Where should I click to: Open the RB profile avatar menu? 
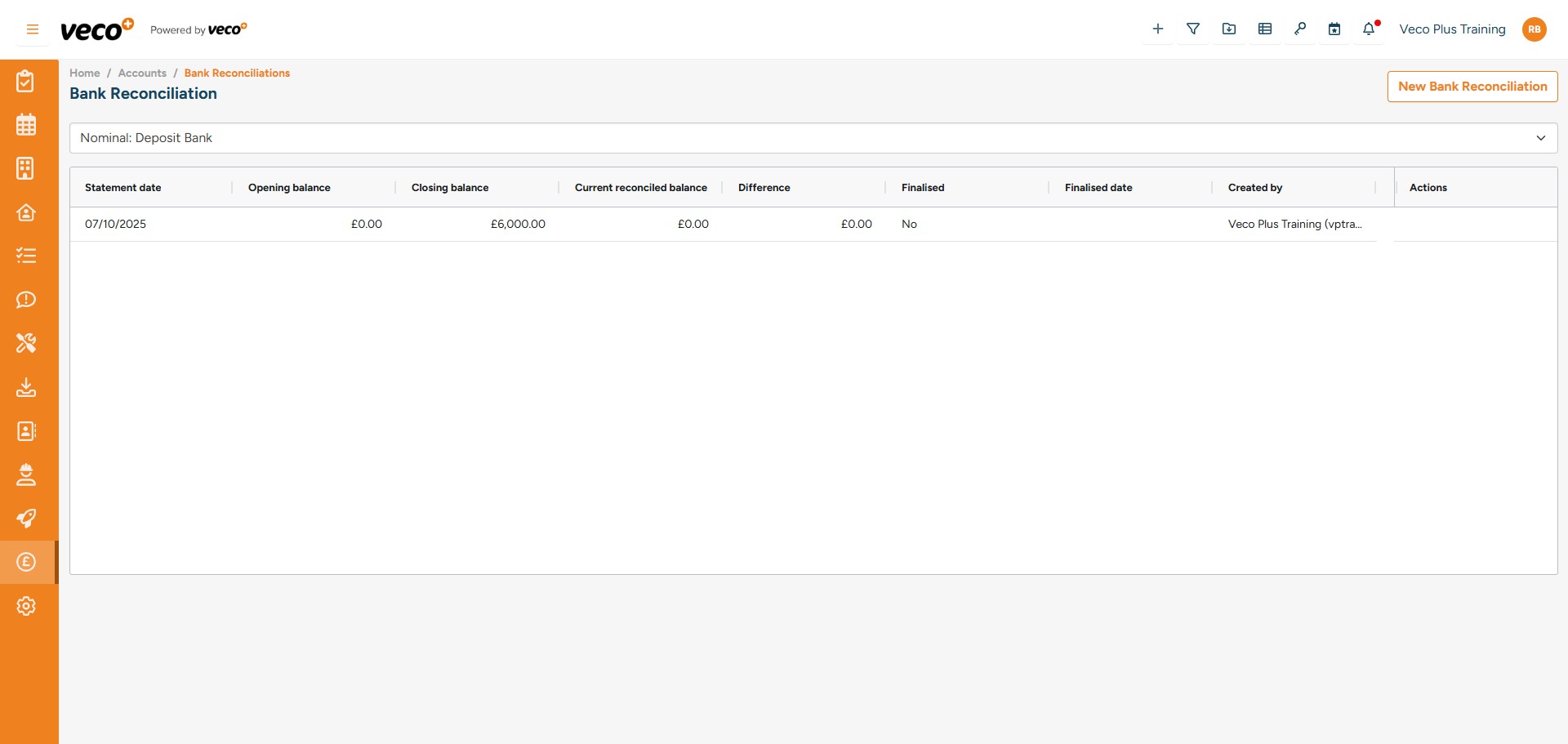(x=1535, y=29)
